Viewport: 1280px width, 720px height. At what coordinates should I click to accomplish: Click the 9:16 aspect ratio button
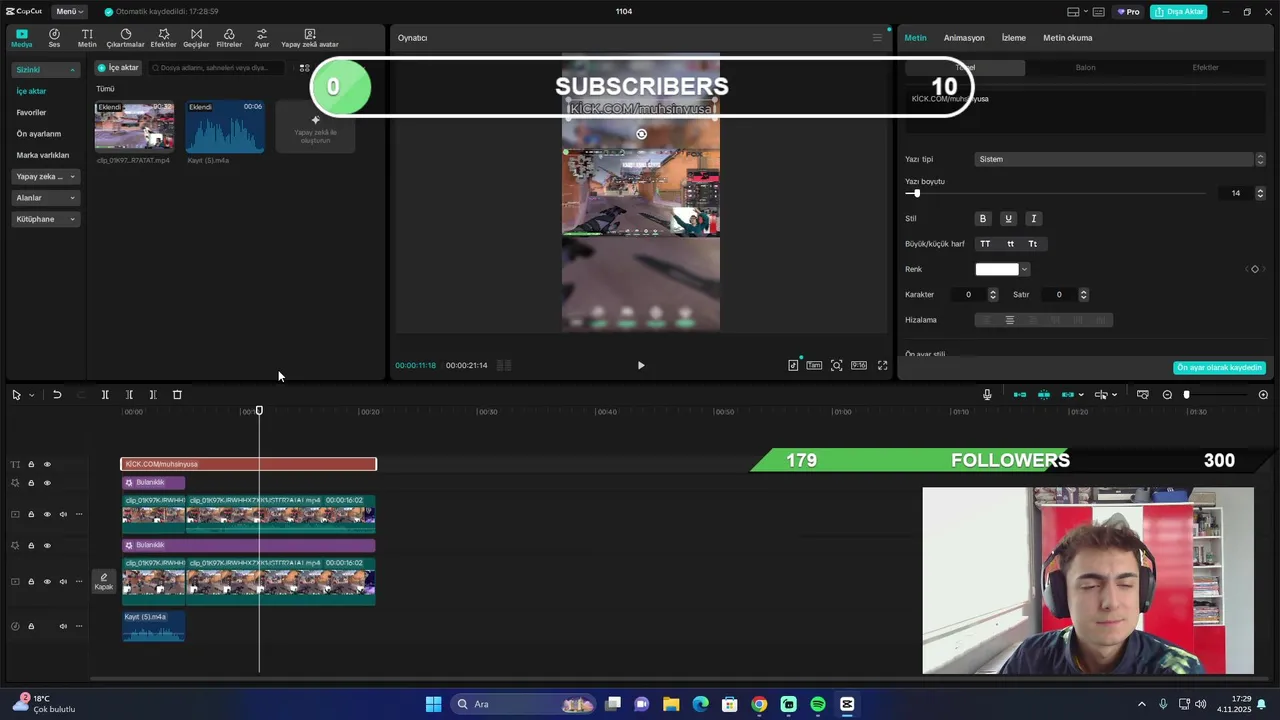click(858, 365)
